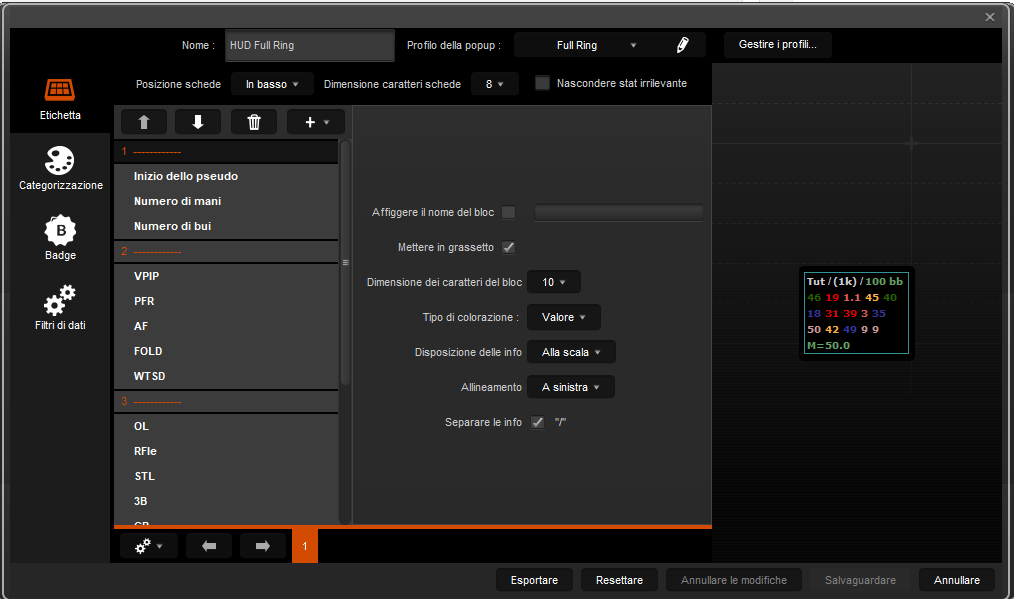Open the Filtri di dati gears icon
Screen dimensions: 1014x599
[x=59, y=300]
